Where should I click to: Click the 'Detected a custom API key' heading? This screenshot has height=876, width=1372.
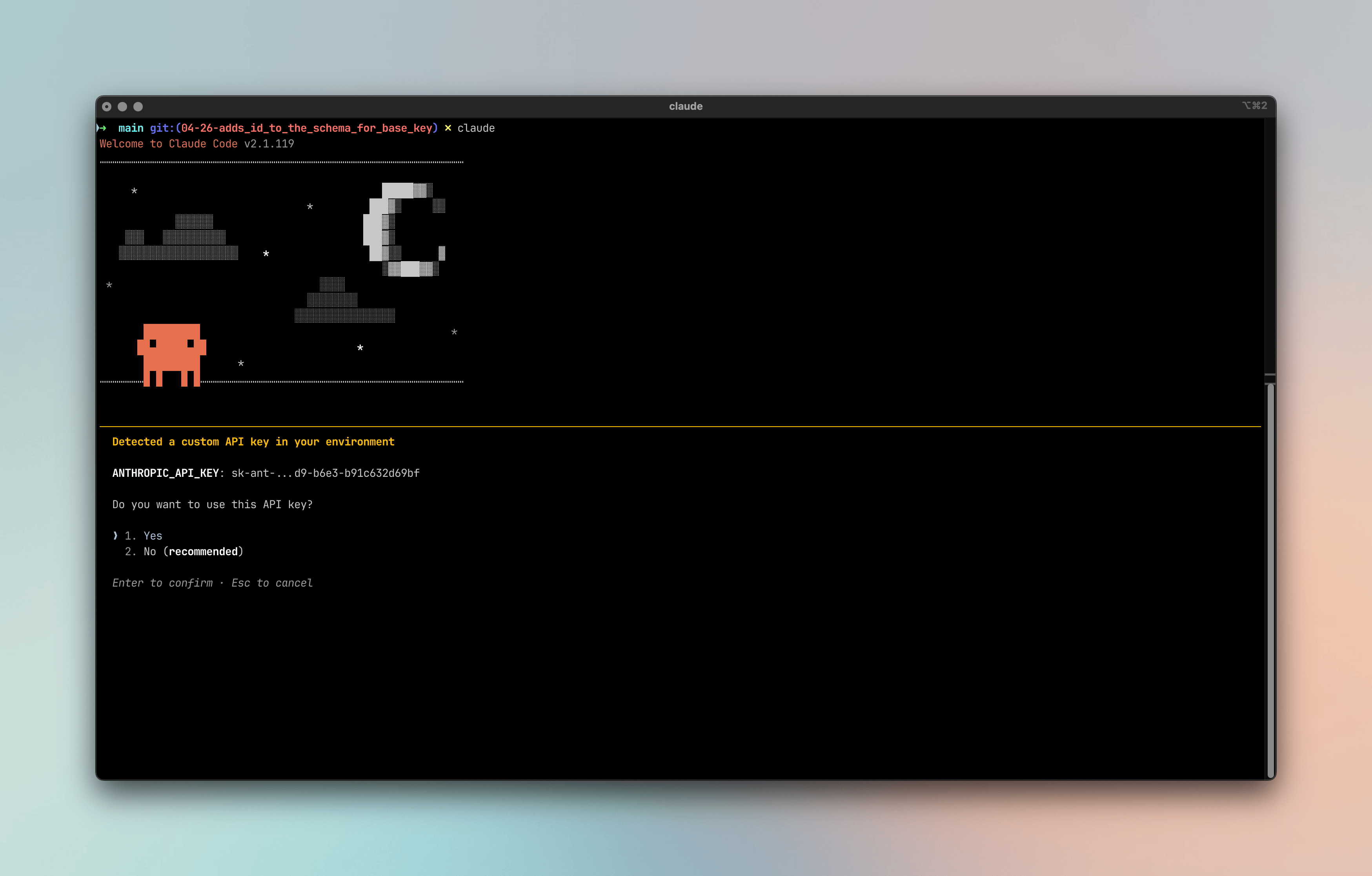coord(253,442)
